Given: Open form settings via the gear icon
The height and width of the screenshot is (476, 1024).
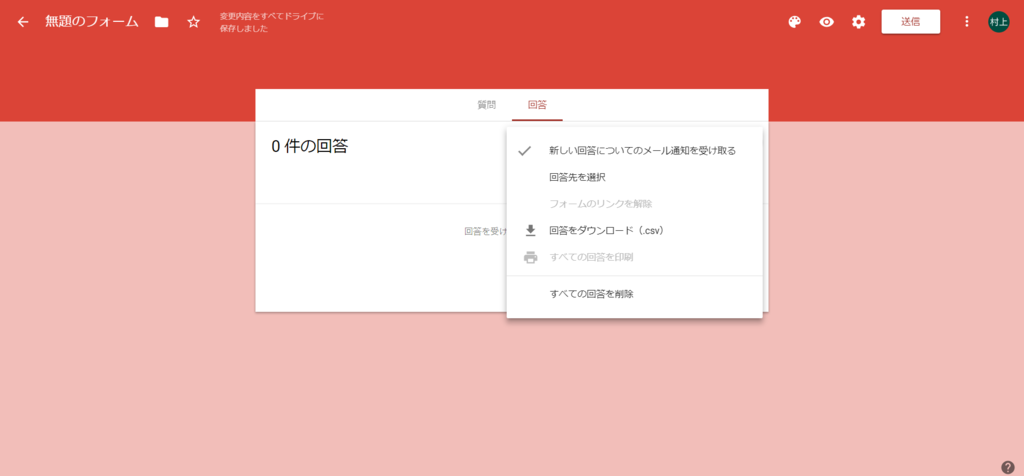Looking at the screenshot, I should (x=858, y=22).
